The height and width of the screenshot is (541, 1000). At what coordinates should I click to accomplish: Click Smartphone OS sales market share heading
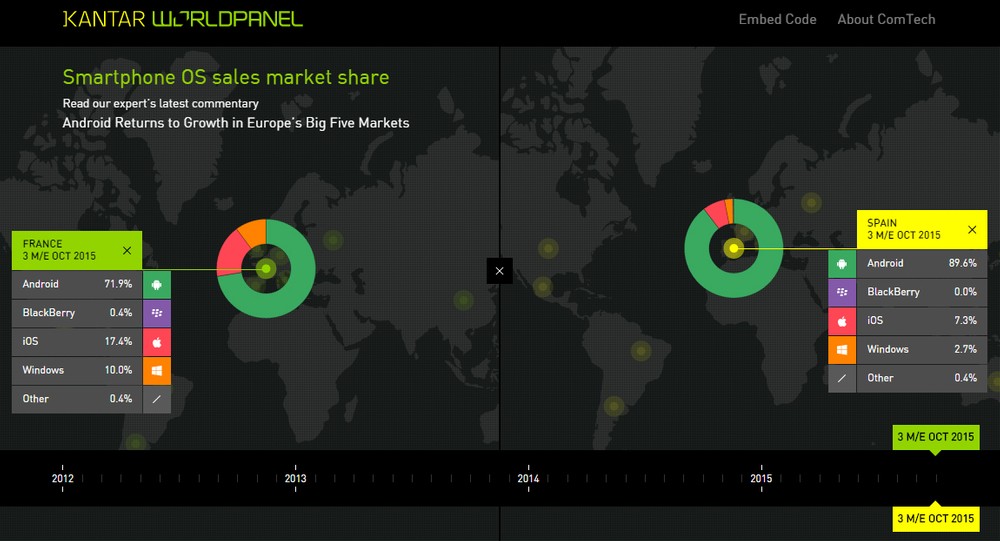[x=226, y=77]
